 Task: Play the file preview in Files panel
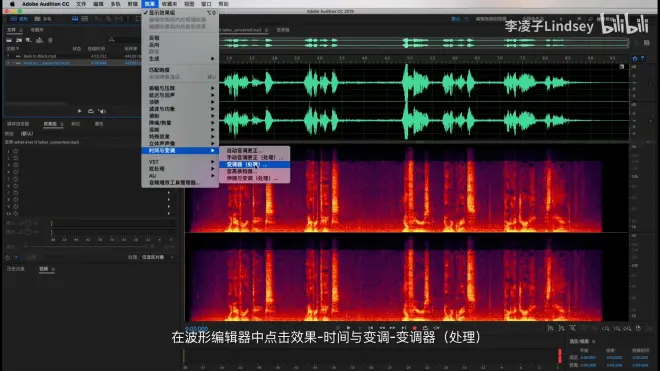point(80,111)
